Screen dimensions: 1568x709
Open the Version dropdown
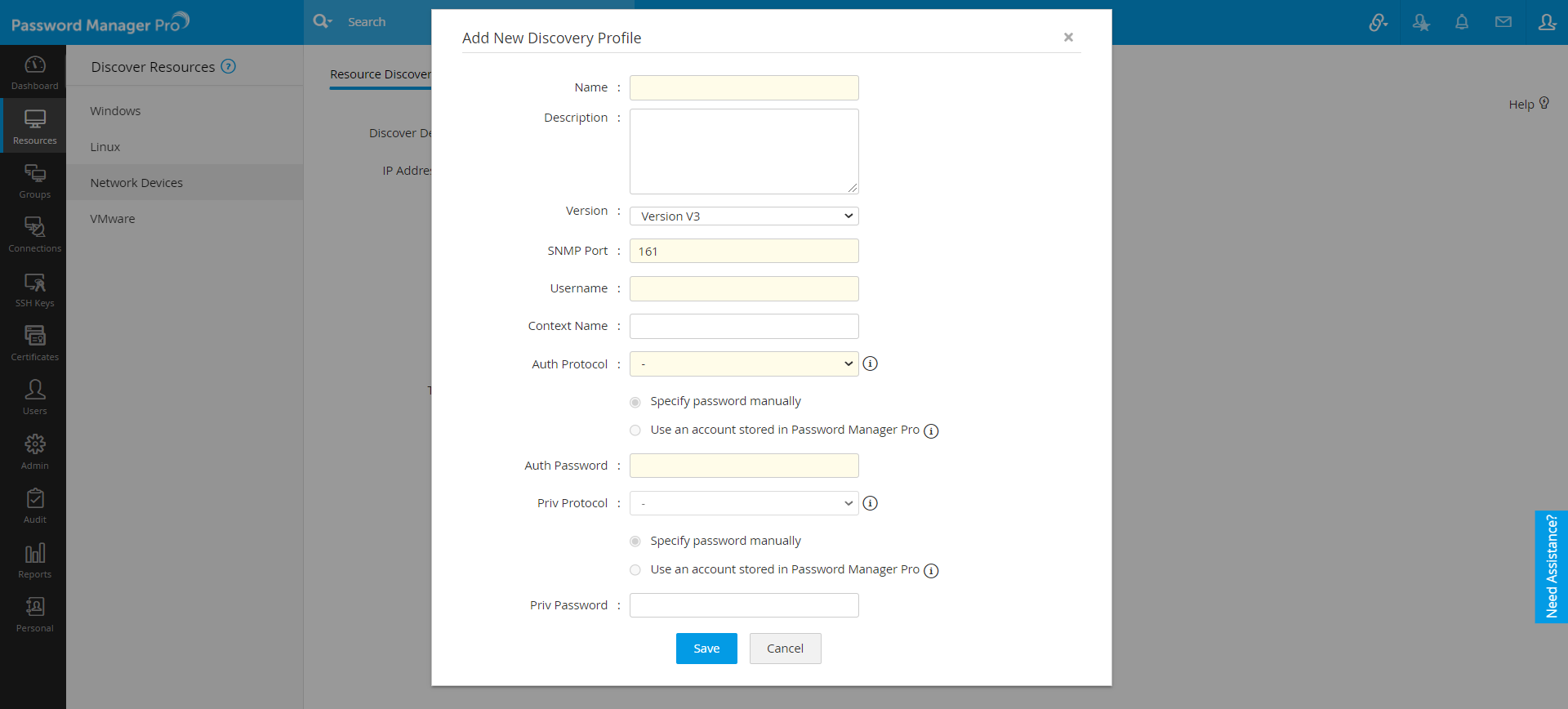tap(743, 216)
